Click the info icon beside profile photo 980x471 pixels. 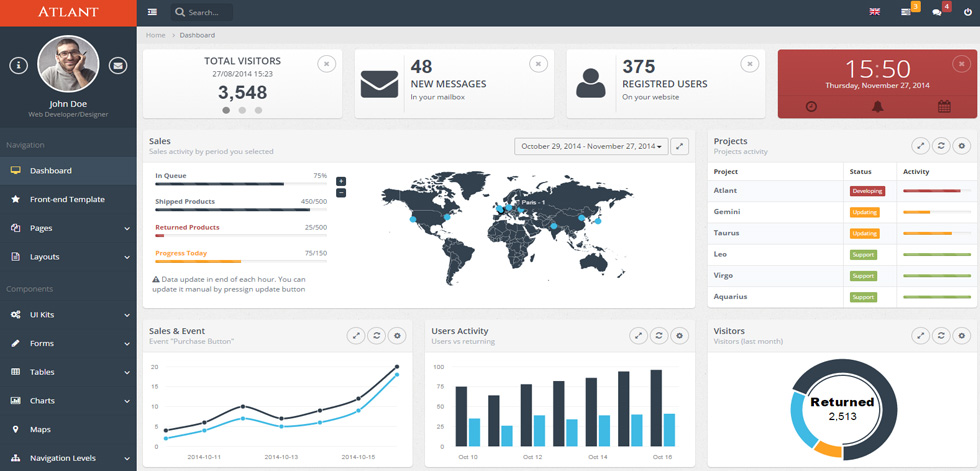pos(19,64)
